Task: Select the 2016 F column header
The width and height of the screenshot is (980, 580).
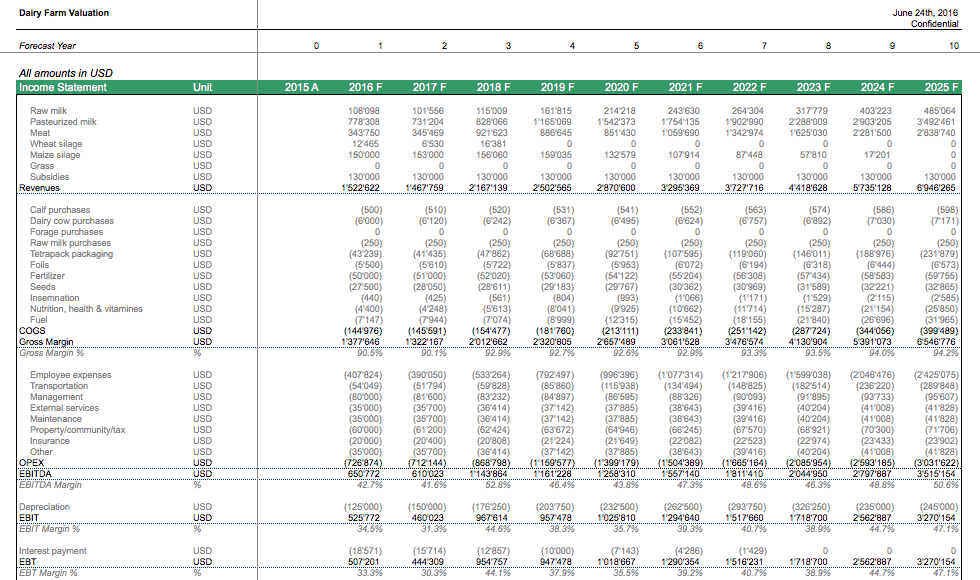Action: tap(365, 88)
